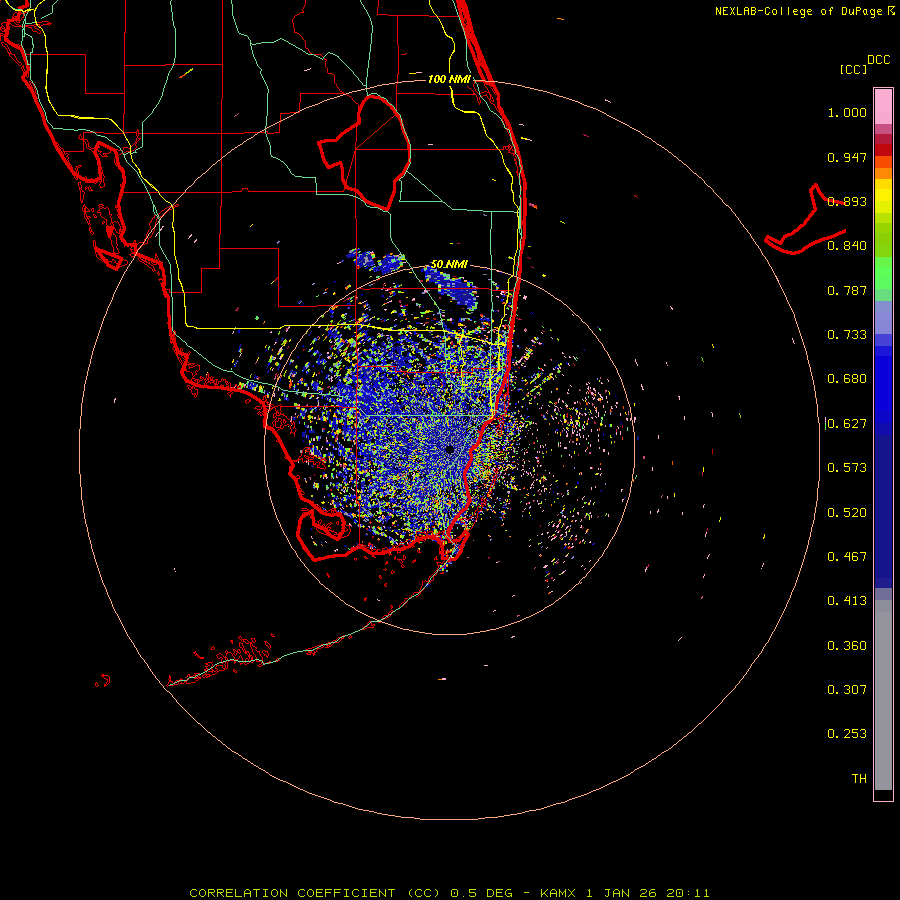Select the 0.787 scale value
Screen dimensions: 900x900
[x=847, y=290]
